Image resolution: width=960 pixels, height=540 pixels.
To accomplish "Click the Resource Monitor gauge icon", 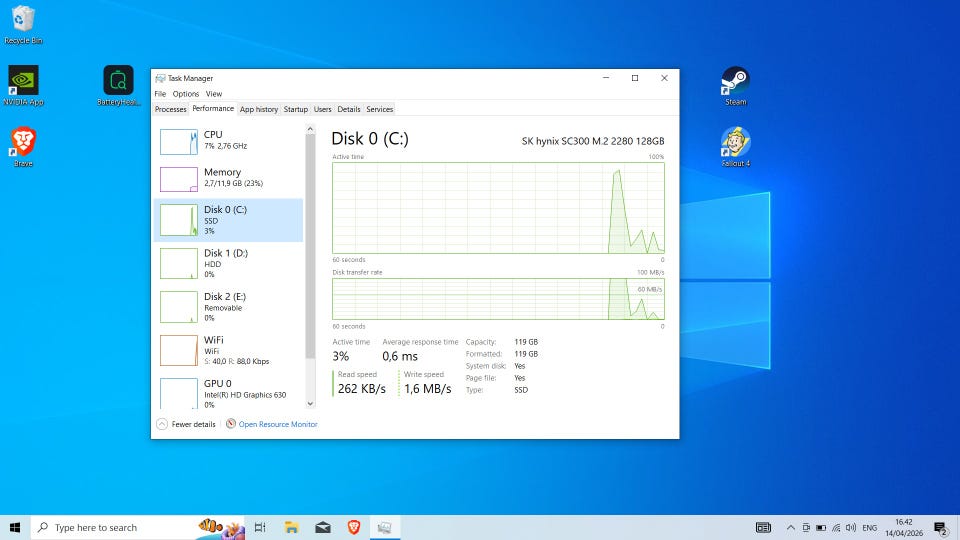I will coord(231,423).
